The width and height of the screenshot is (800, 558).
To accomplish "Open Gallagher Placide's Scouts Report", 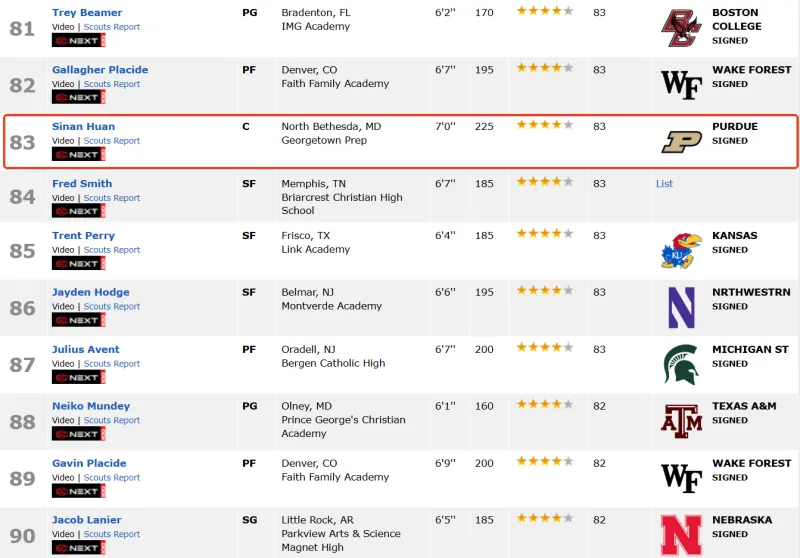I will click(x=112, y=84).
